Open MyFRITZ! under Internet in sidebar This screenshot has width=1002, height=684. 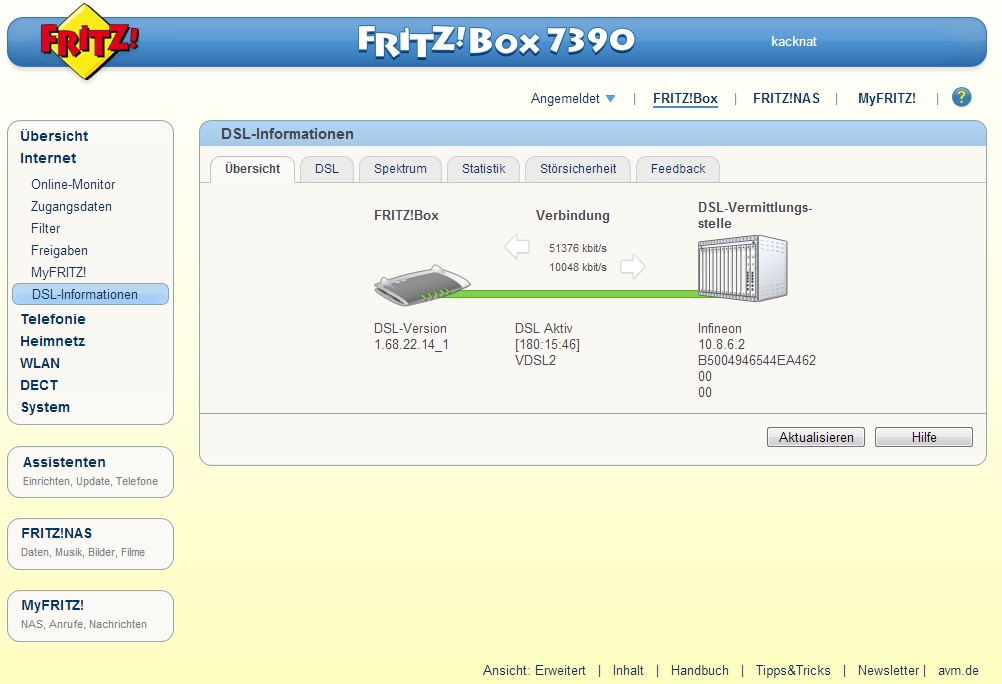point(58,272)
